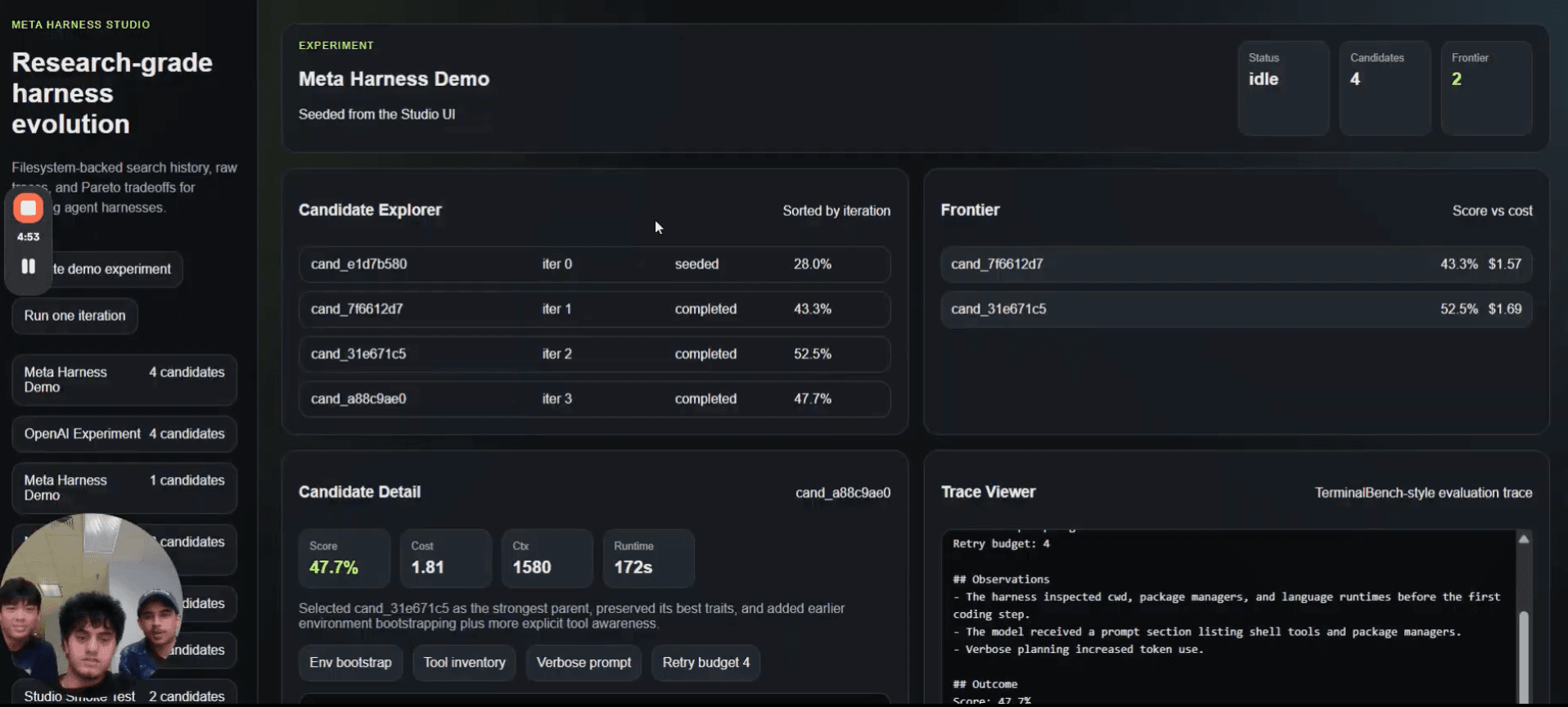Image resolution: width=1568 pixels, height=707 pixels.
Task: Open cand_31e671c5 in the Frontier panel
Action: click(x=1236, y=309)
